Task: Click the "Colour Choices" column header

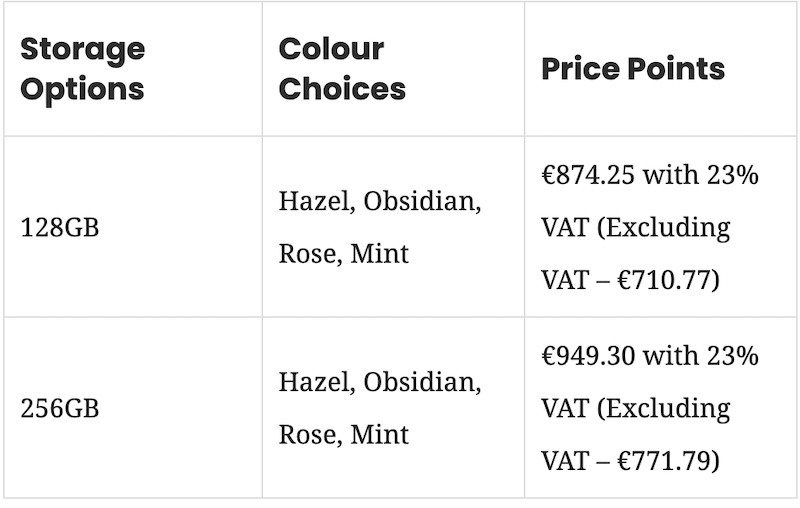Action: point(342,68)
